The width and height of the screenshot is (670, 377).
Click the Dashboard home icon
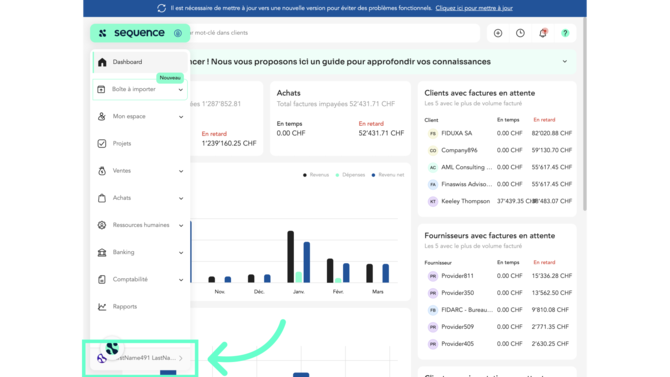102,62
